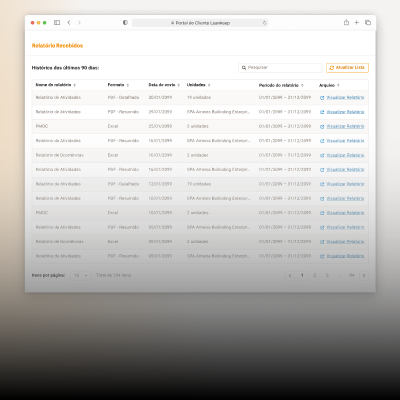Click the Período do relatório column header
400x400 pixels.
pos(279,85)
